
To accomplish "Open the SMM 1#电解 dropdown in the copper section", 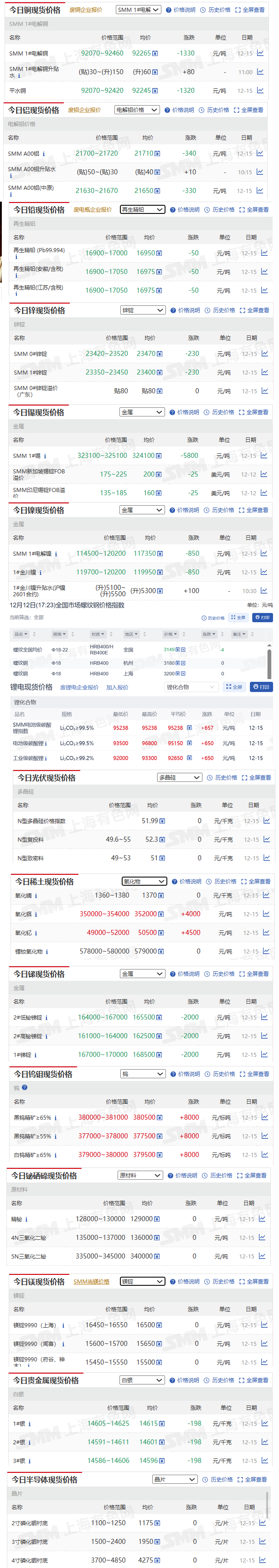I will click(138, 10).
